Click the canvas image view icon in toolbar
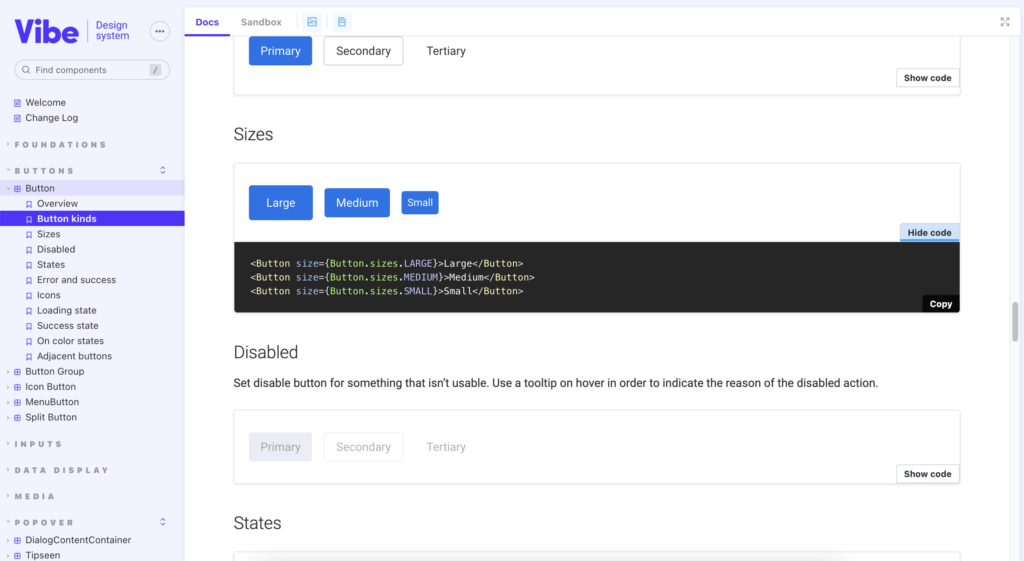The width and height of the screenshot is (1024, 561). [312, 22]
